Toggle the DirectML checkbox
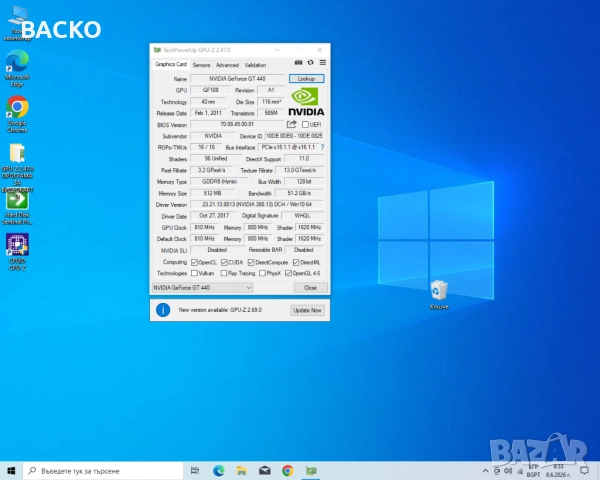Viewport: 600px width, 480px height. [x=296, y=262]
